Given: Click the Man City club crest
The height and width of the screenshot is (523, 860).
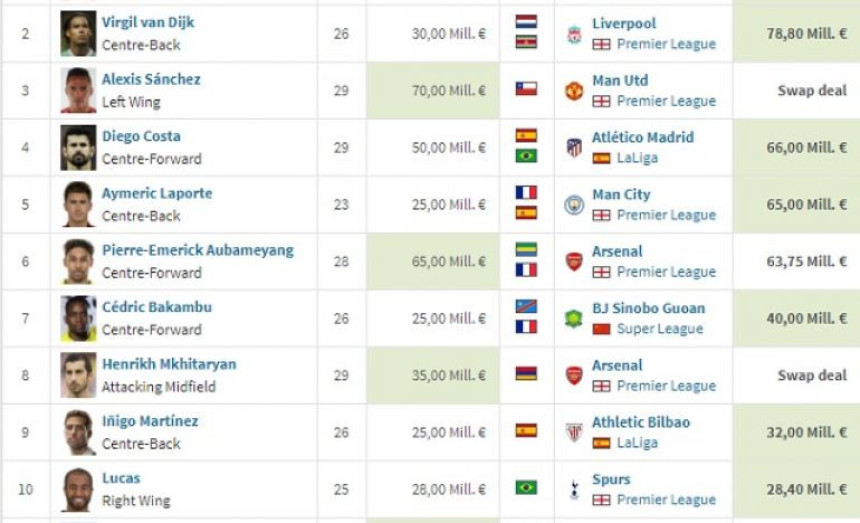Looking at the screenshot, I should (574, 204).
